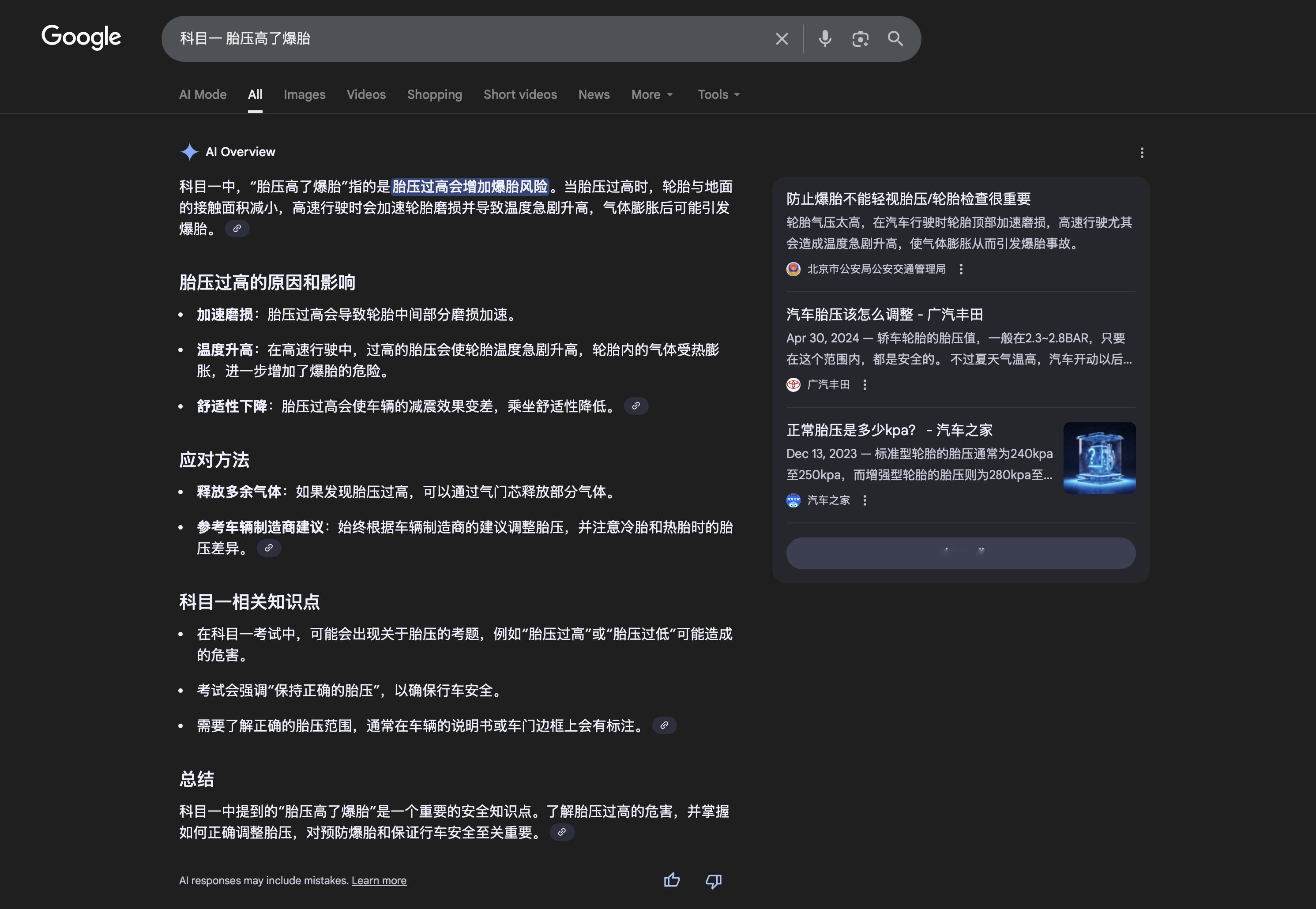Click source link icon after first paragraph
This screenshot has height=909, width=1316.
(237, 229)
